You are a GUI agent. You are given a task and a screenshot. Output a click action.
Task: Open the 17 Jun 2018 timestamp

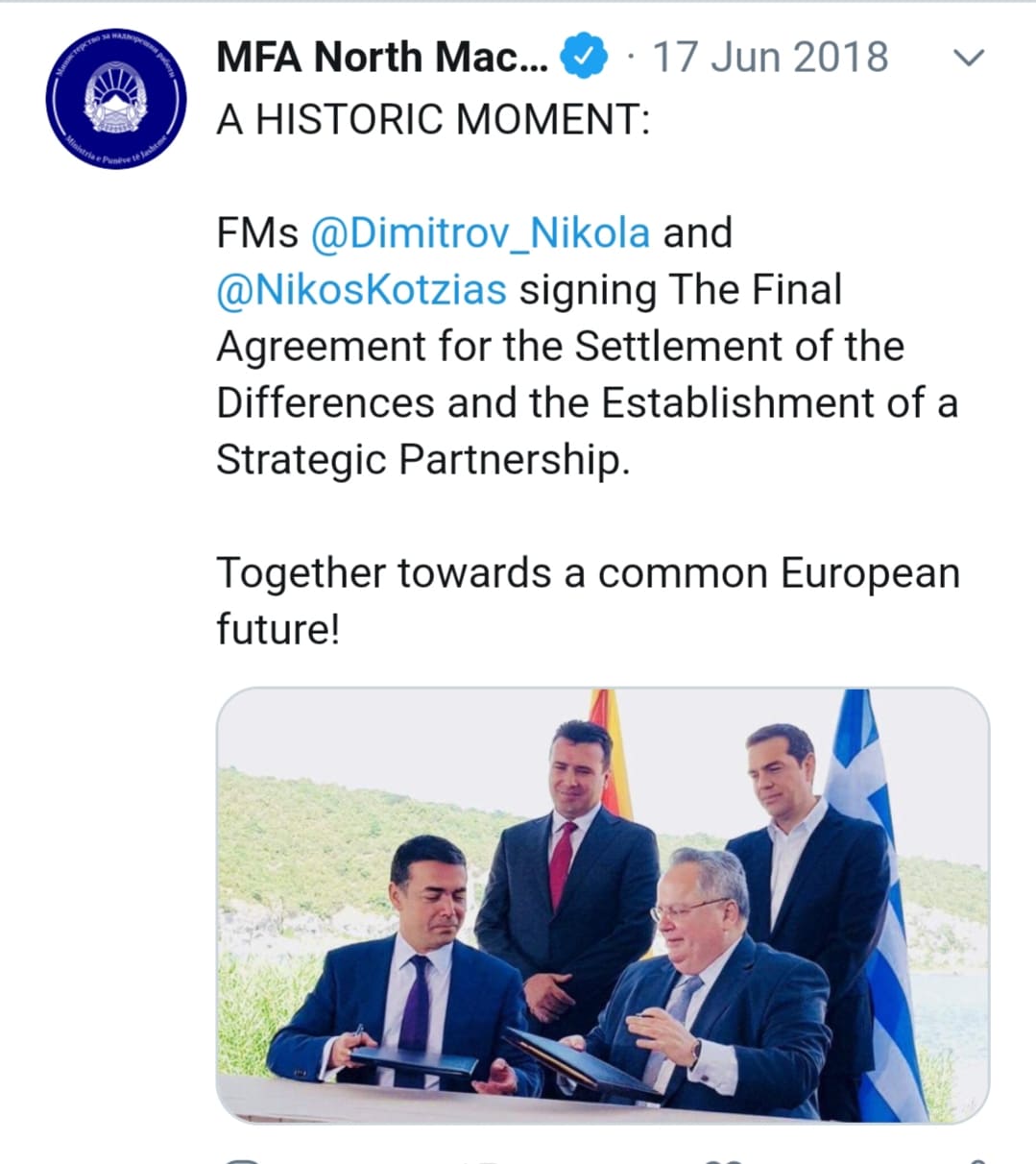point(770,57)
